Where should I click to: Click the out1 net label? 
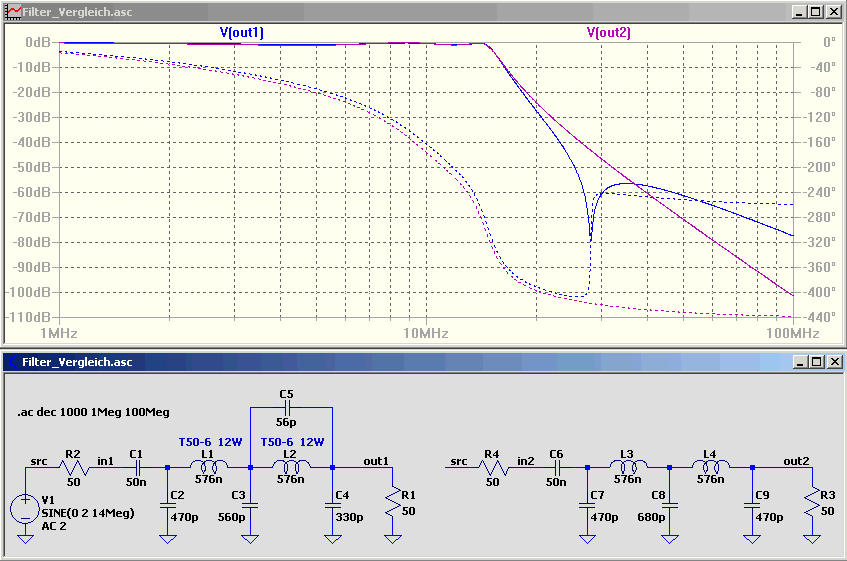tap(376, 461)
